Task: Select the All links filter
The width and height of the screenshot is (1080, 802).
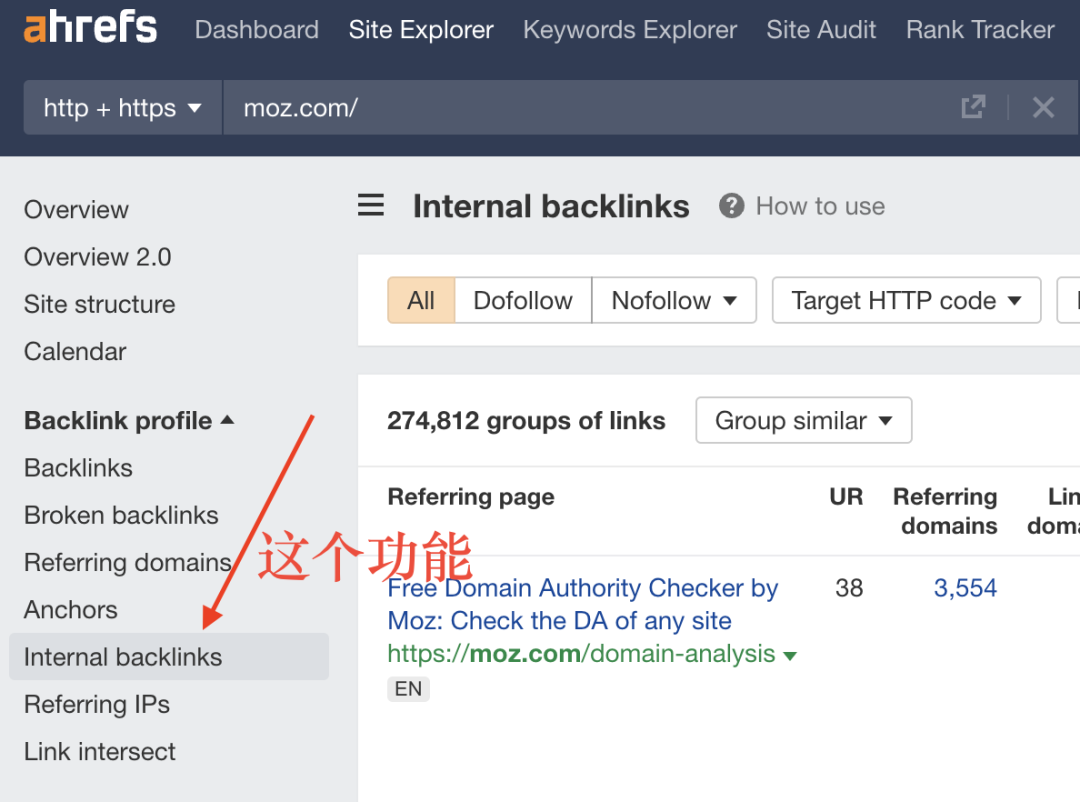Action: (x=421, y=300)
